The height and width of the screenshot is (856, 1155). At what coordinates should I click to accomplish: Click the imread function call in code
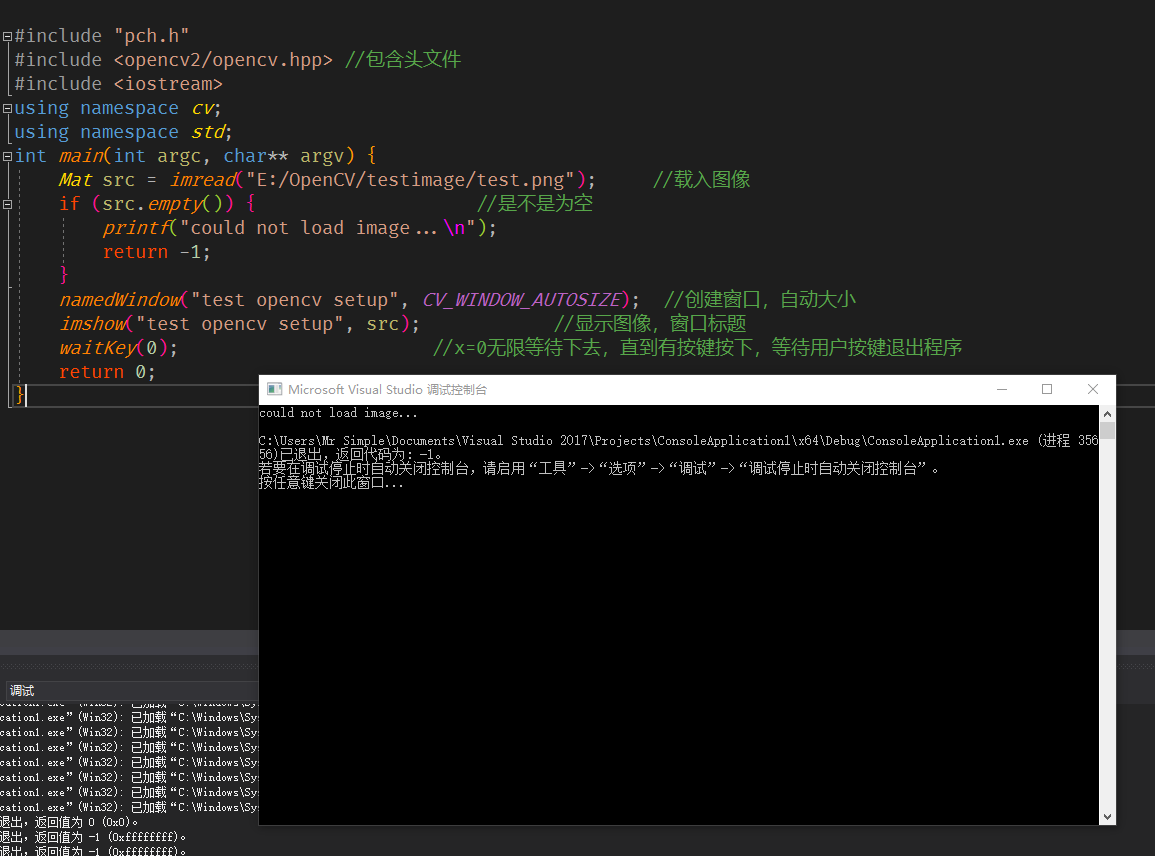point(203,180)
